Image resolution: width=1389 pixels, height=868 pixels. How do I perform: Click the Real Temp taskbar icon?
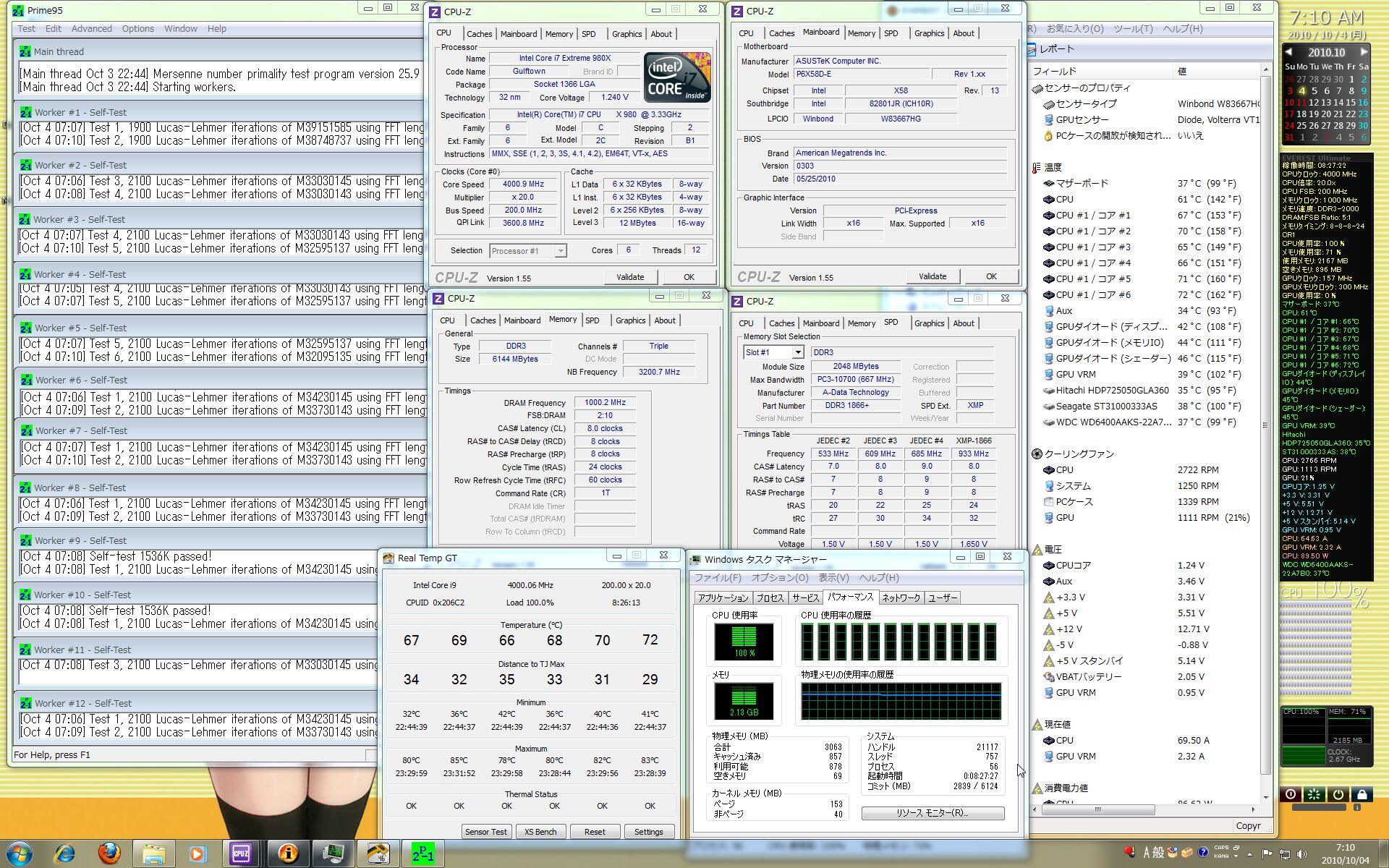point(378,854)
